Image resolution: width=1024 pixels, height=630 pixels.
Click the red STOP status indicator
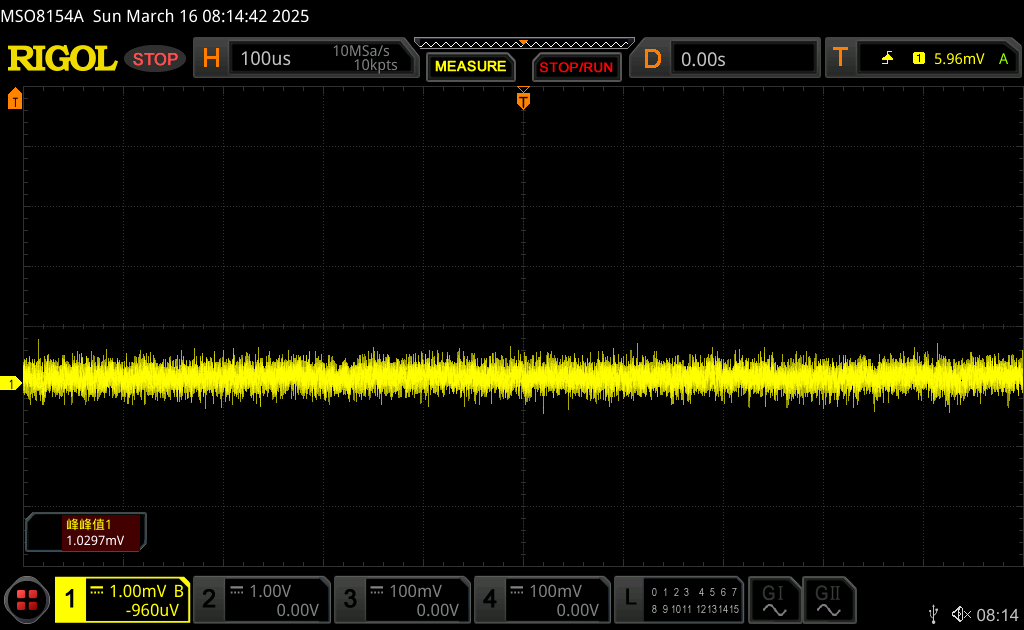[155, 59]
